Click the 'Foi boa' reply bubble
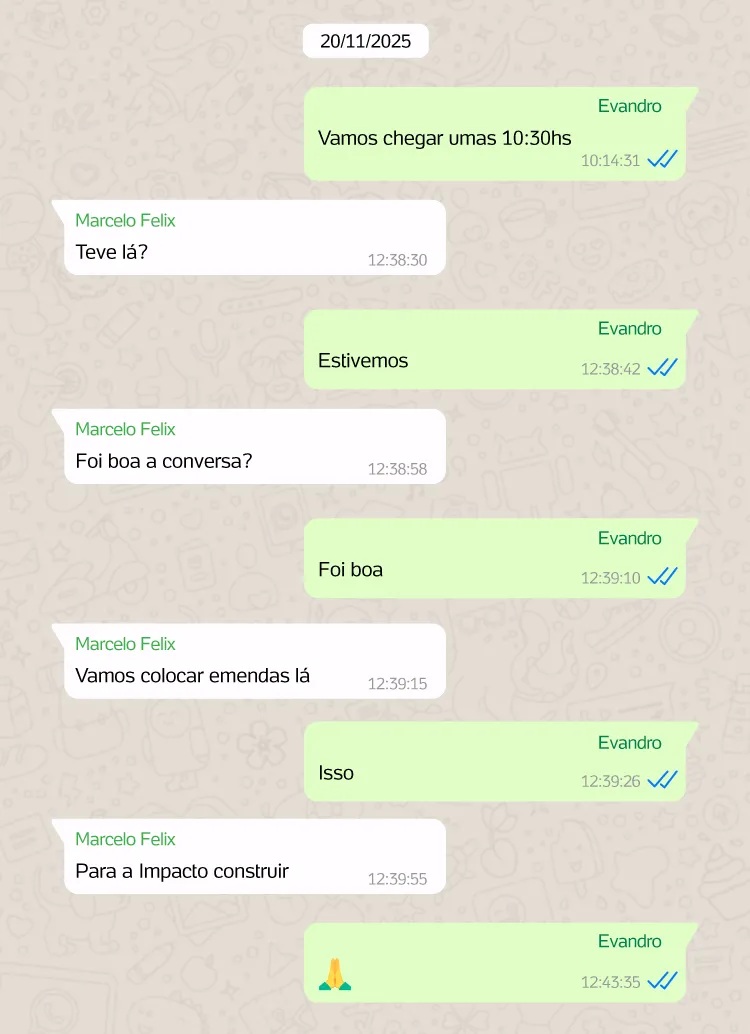750x1034 pixels. pos(494,559)
